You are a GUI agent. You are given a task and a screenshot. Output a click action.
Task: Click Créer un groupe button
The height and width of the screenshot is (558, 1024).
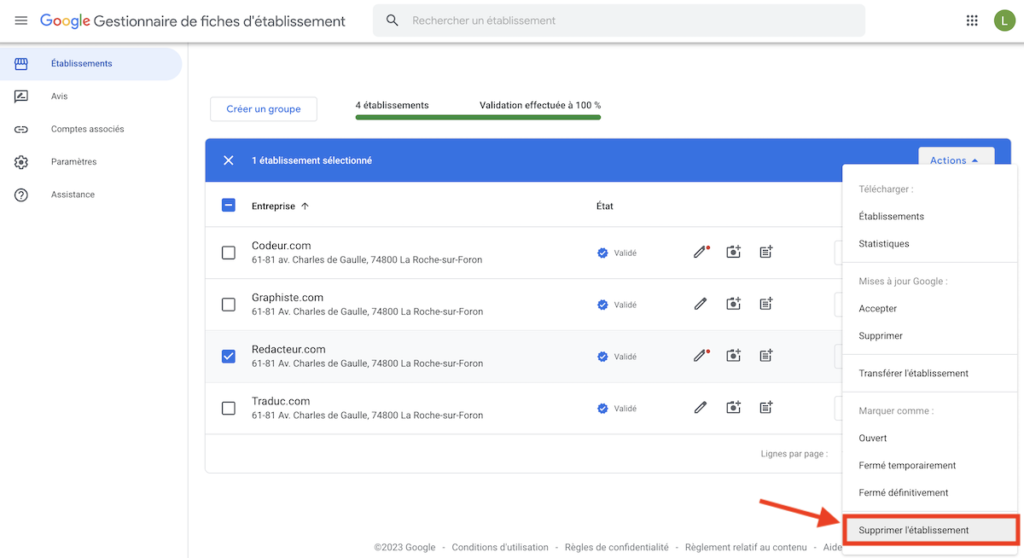(x=263, y=109)
